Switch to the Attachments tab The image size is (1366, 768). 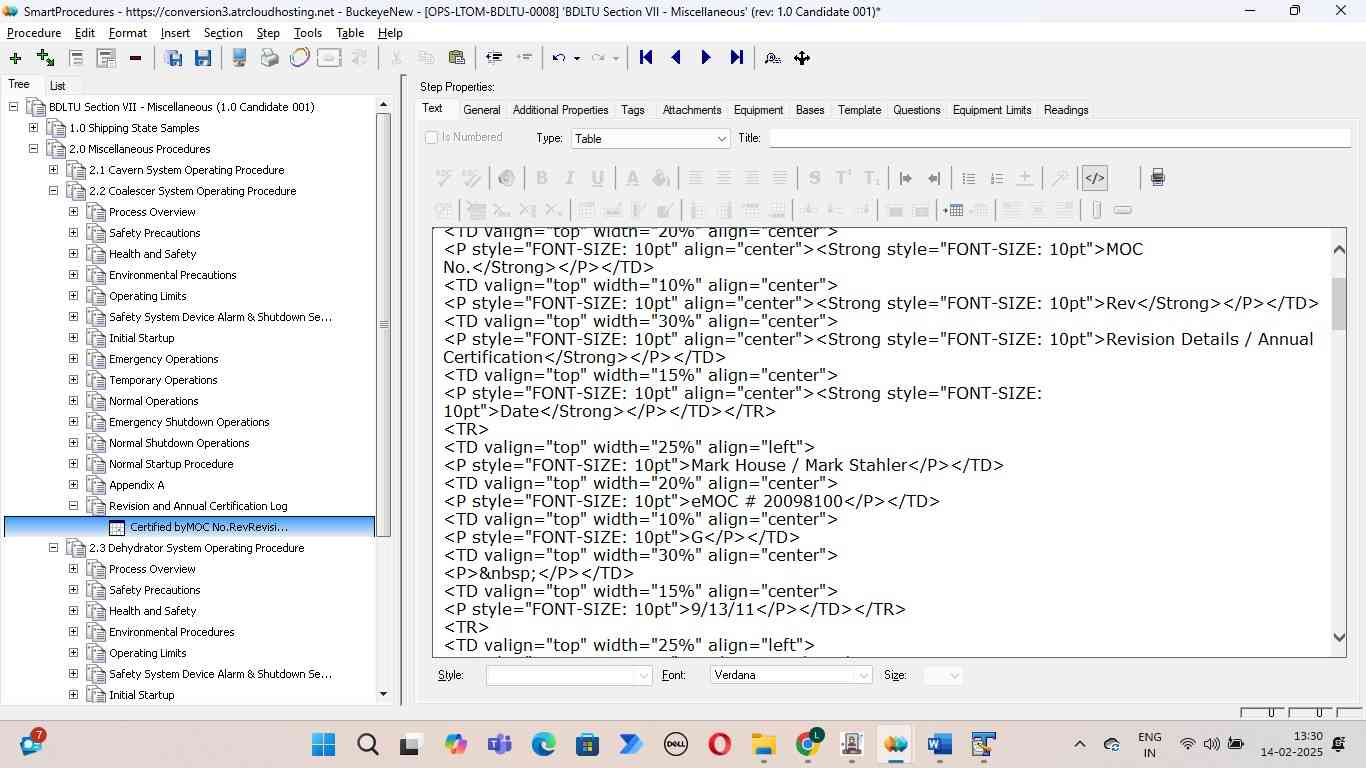pos(692,110)
